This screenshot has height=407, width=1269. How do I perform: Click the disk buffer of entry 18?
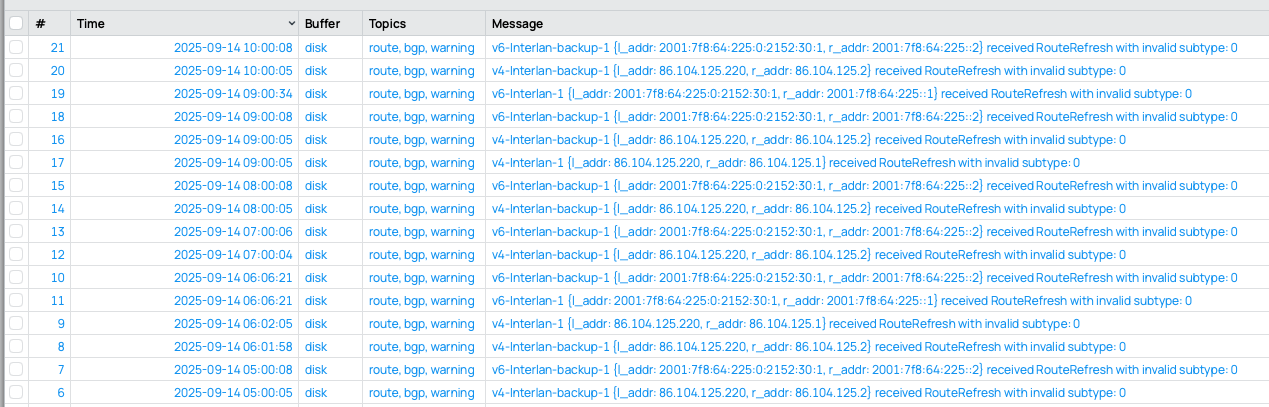pos(316,117)
